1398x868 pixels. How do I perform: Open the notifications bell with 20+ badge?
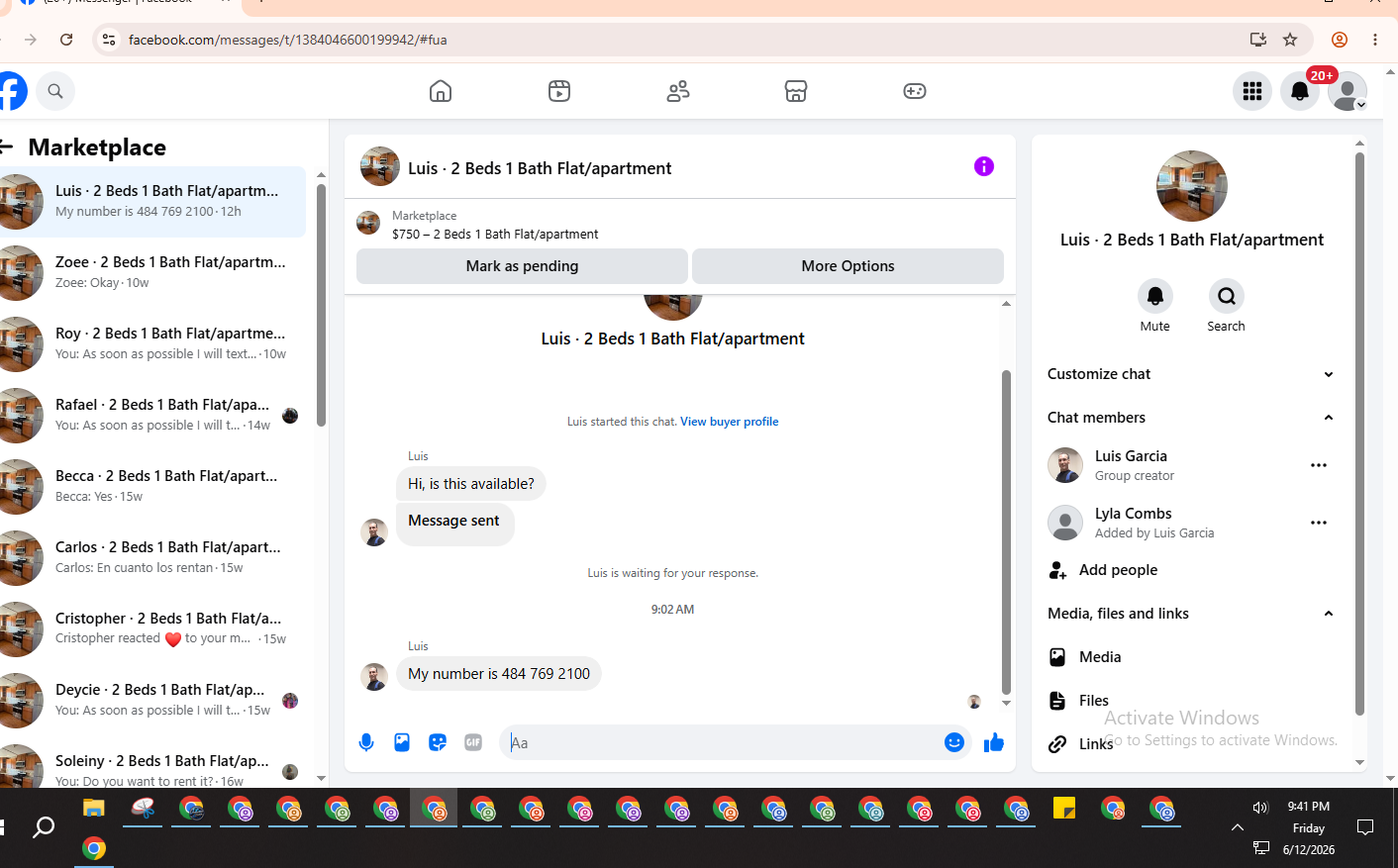[x=1300, y=91]
